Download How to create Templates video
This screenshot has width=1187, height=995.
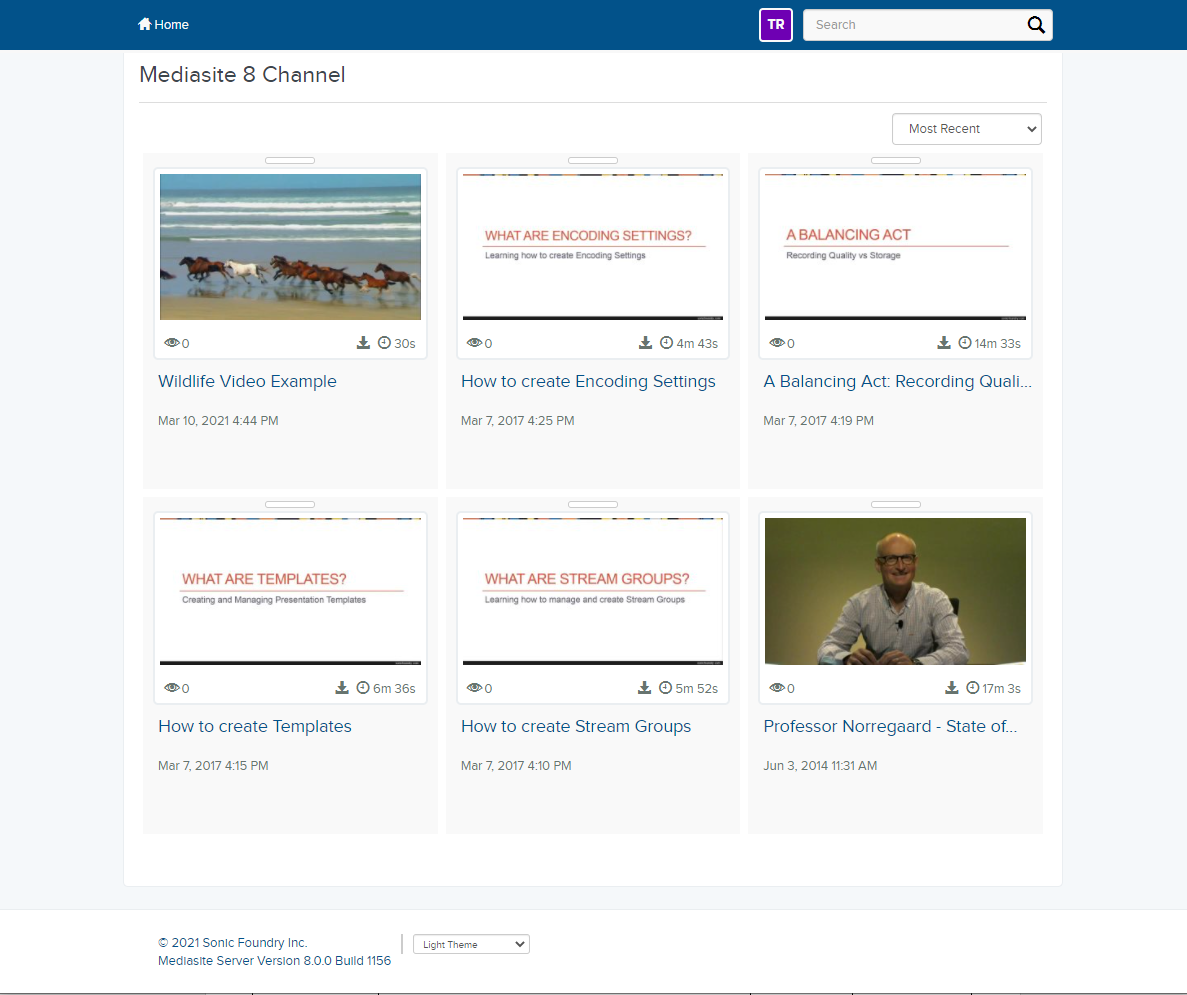coord(342,688)
